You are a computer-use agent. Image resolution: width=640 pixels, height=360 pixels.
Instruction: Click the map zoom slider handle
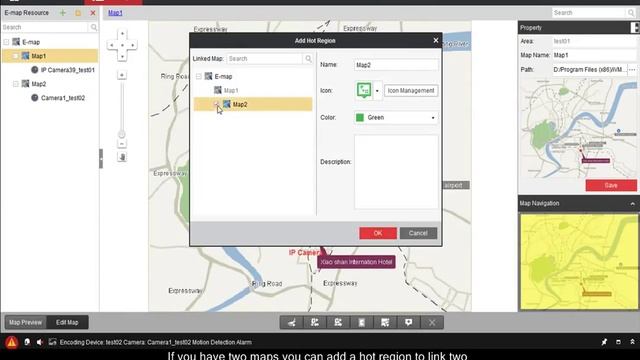click(x=122, y=134)
